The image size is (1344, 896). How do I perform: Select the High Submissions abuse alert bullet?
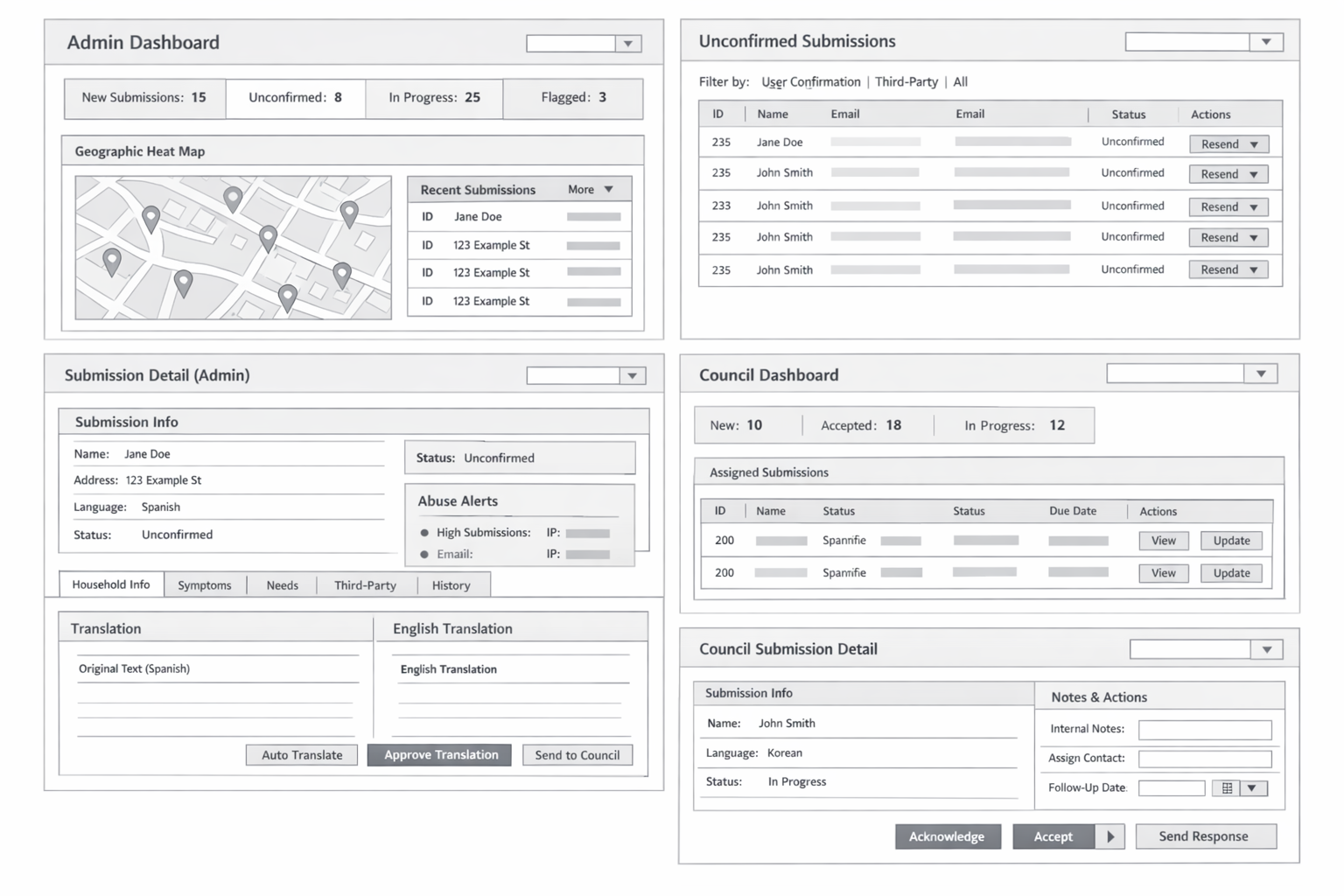(424, 533)
